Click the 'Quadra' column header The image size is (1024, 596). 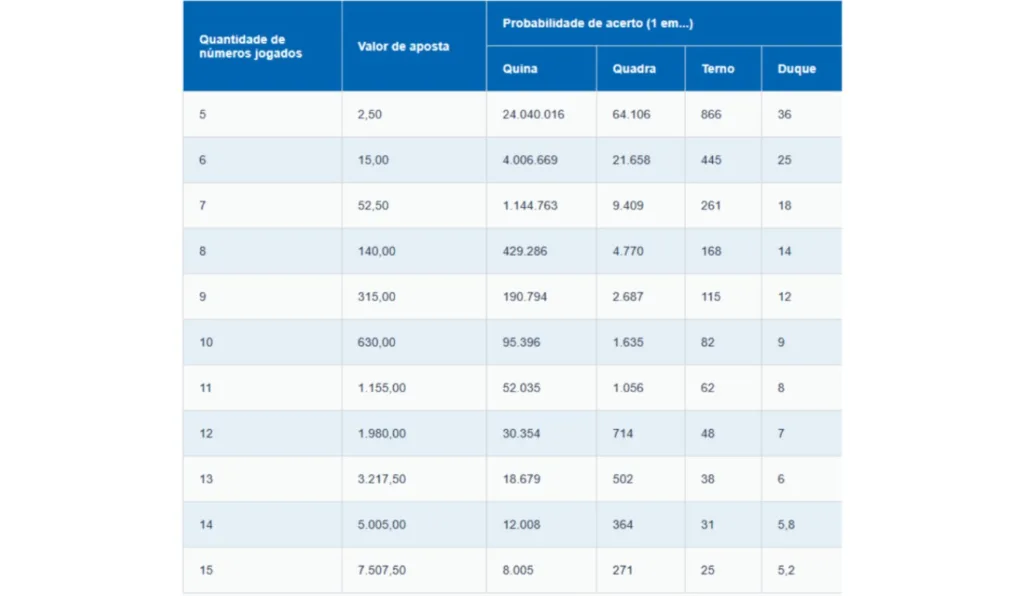(634, 69)
